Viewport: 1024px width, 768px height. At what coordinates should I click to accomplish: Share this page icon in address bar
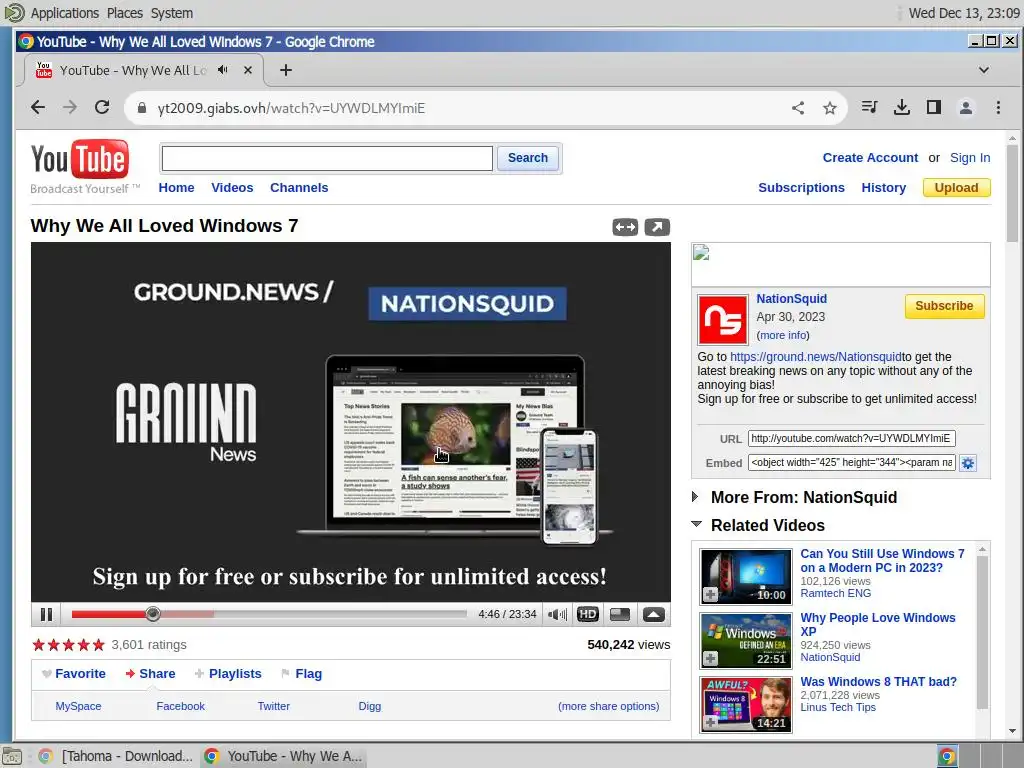(797, 108)
